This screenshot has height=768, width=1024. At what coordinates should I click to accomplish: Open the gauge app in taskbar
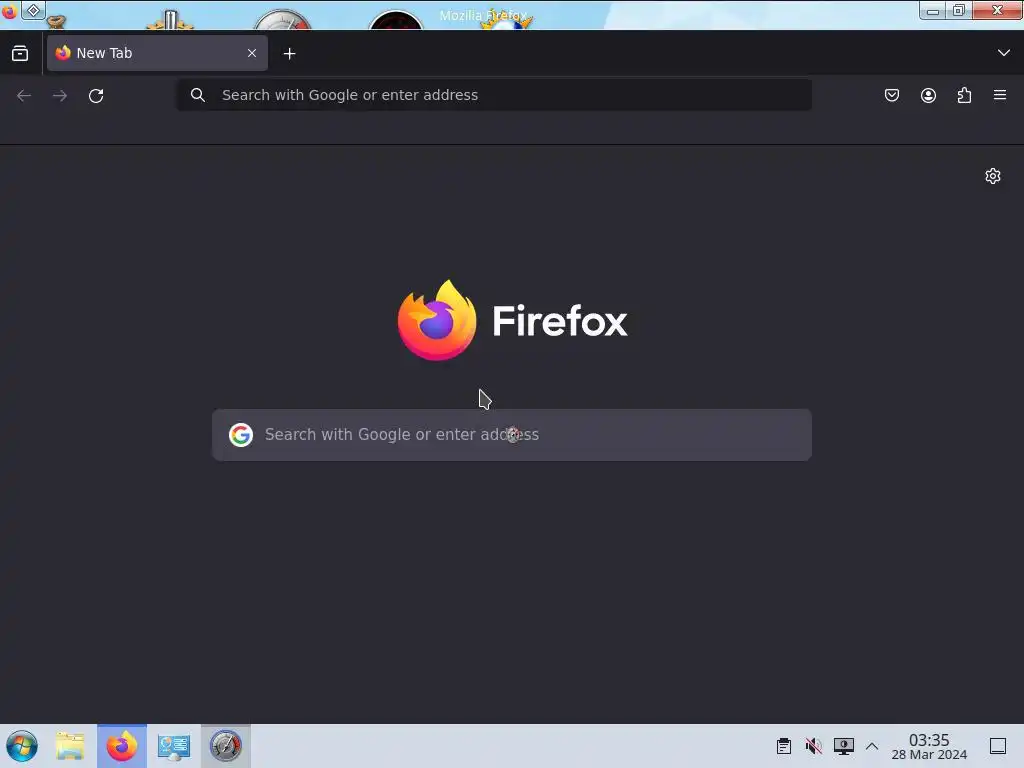pyautogui.click(x=225, y=746)
